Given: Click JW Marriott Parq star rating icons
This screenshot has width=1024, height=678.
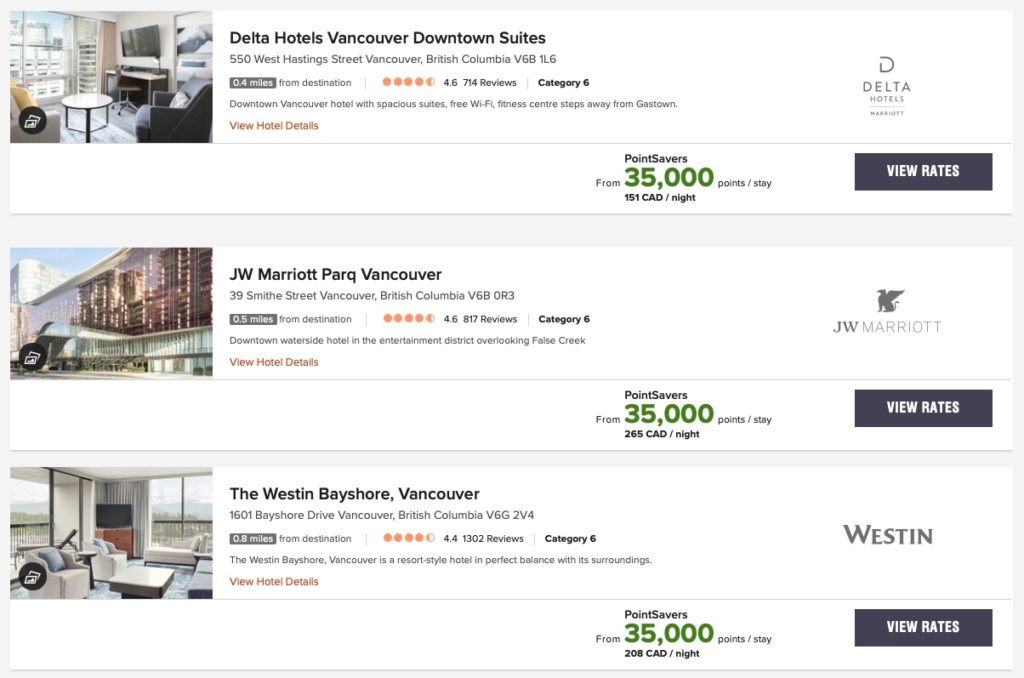Looking at the screenshot, I should (x=408, y=319).
